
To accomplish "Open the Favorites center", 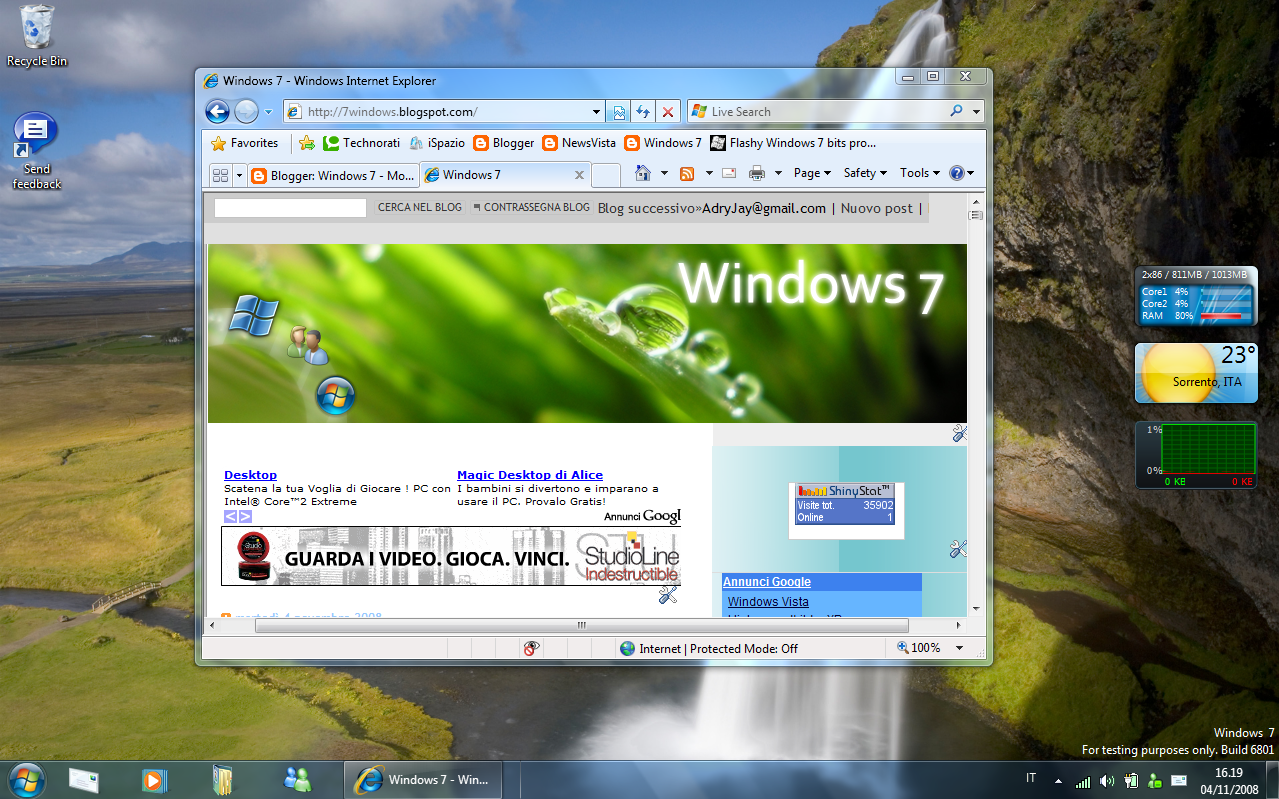I will [243, 143].
